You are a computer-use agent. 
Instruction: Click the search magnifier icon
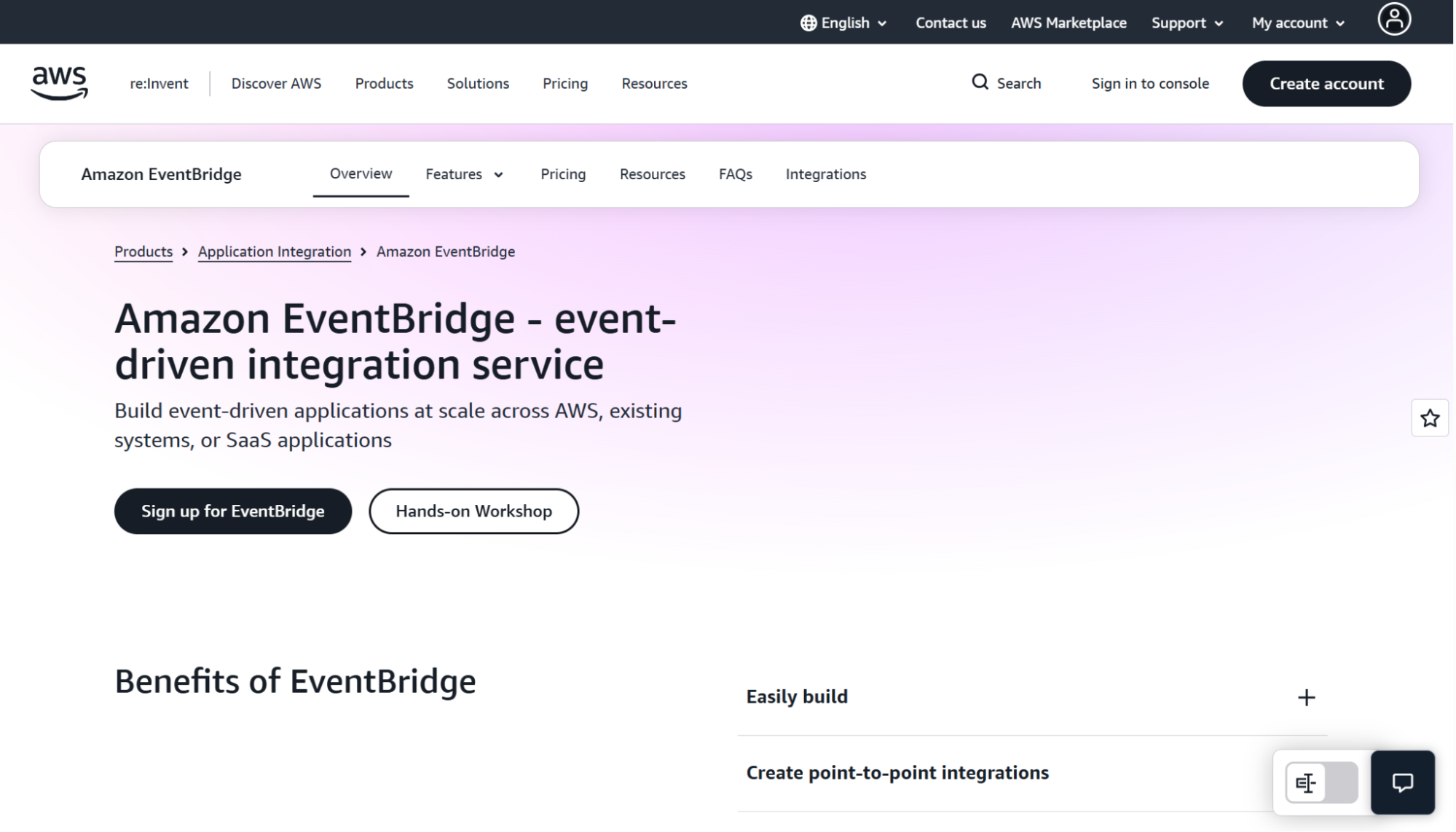[x=980, y=82]
